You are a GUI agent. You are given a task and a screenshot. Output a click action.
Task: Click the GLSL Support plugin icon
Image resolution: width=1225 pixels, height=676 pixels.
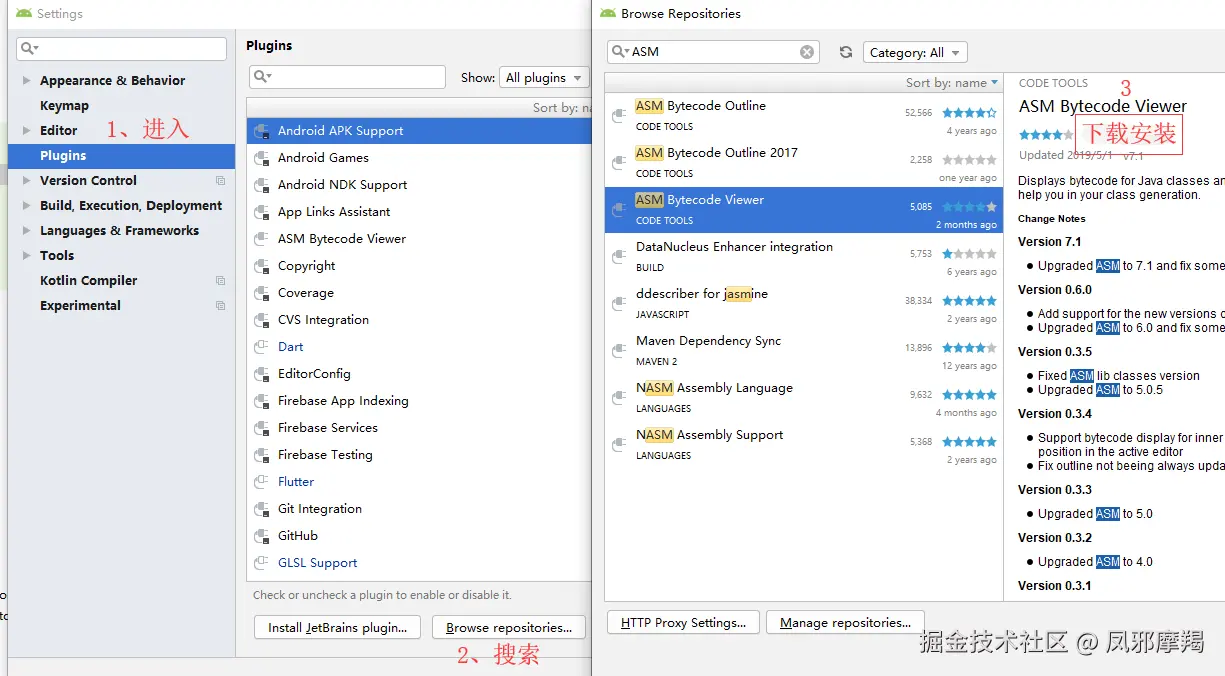pyautogui.click(x=261, y=563)
